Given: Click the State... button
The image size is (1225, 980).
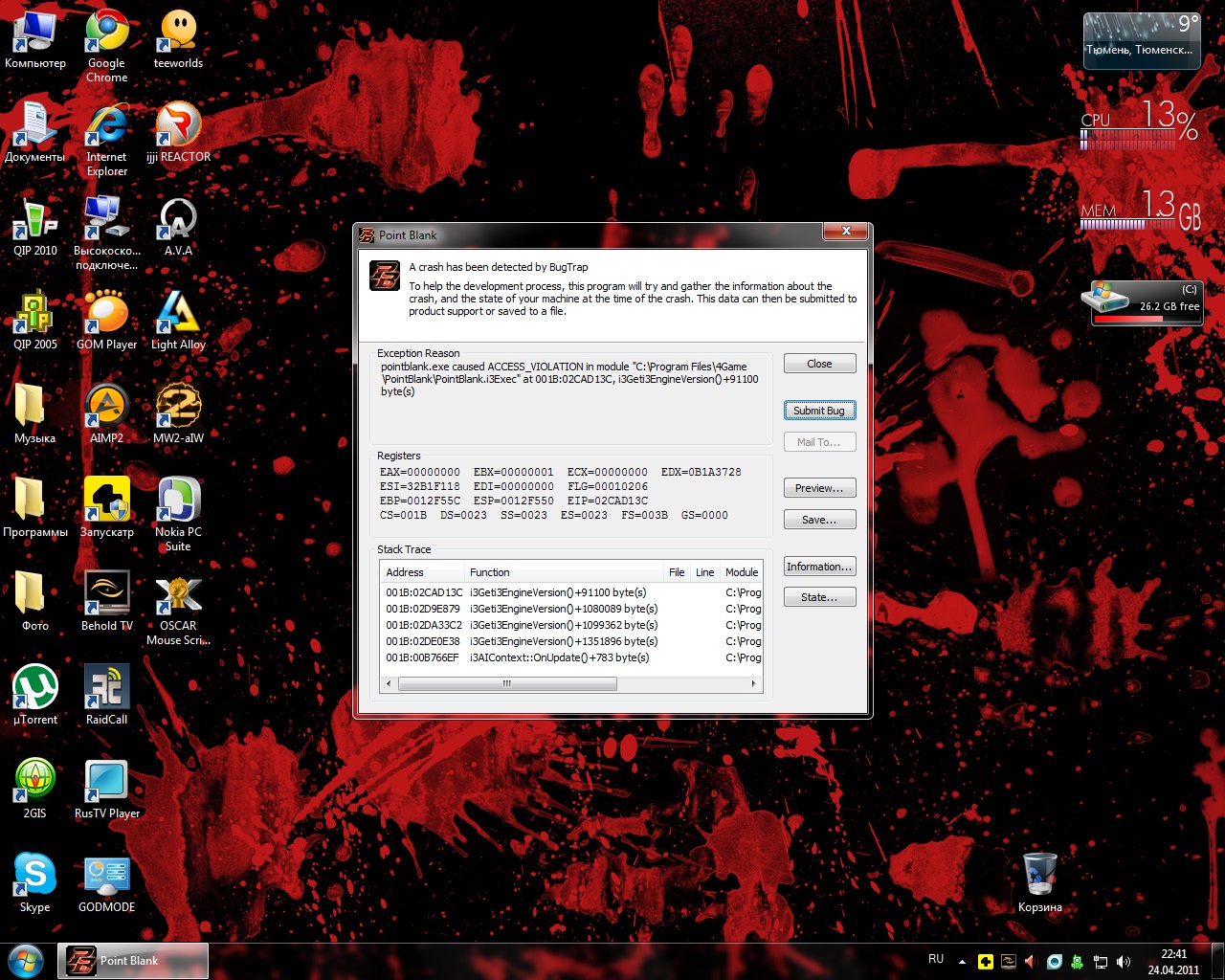Looking at the screenshot, I should click(x=818, y=597).
